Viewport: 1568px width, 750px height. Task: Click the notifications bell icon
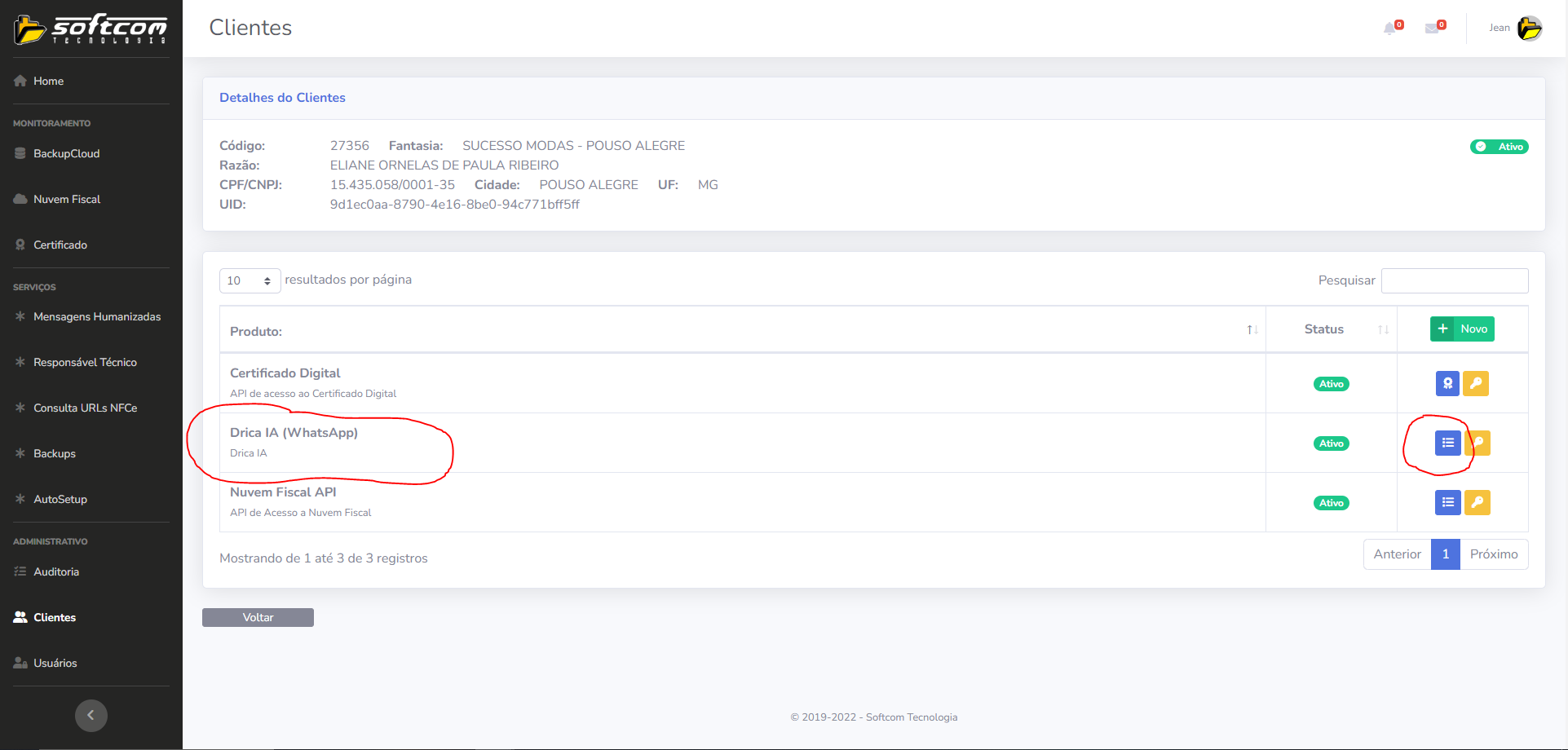(1391, 29)
